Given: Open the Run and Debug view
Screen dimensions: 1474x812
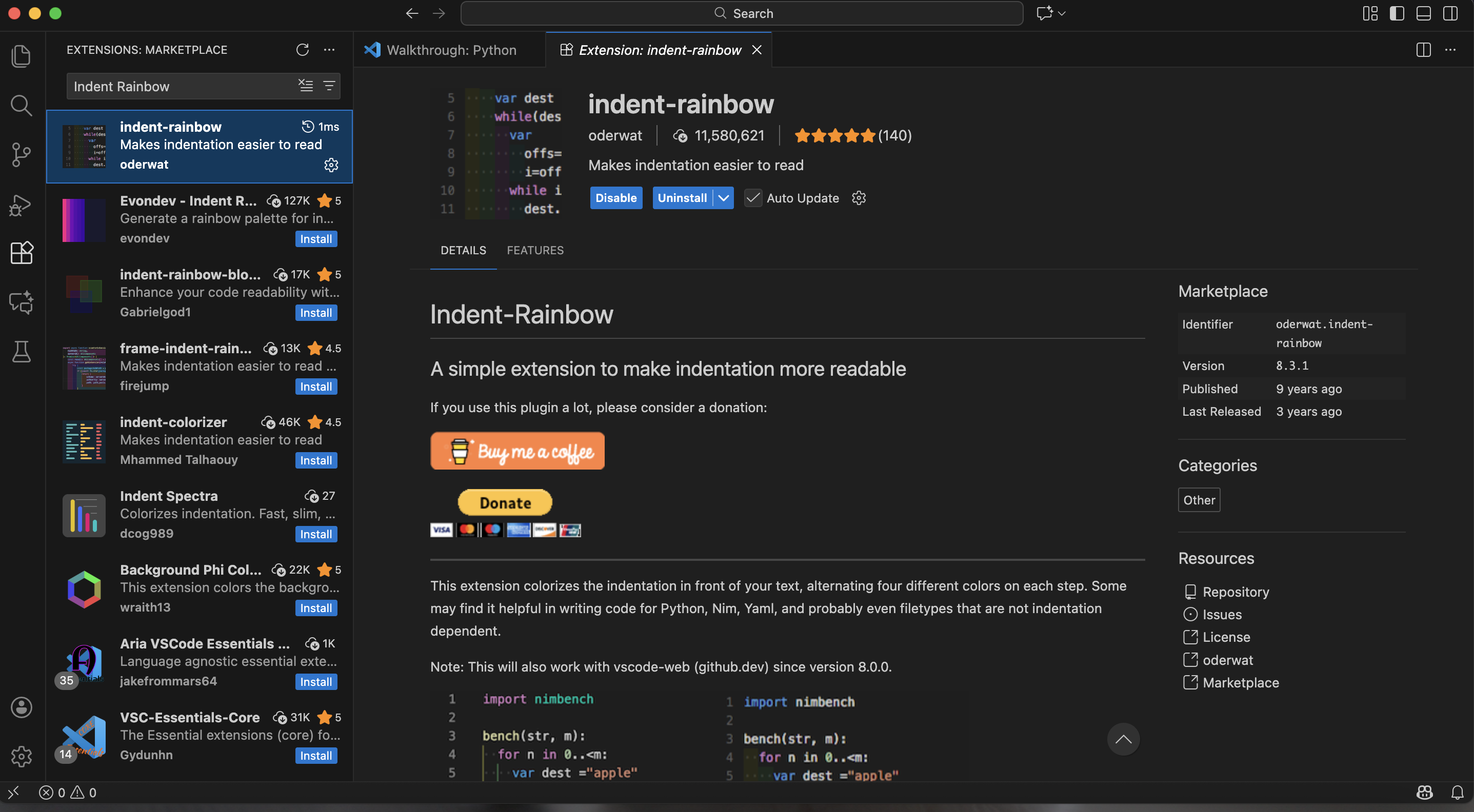Looking at the screenshot, I should pos(21,204).
